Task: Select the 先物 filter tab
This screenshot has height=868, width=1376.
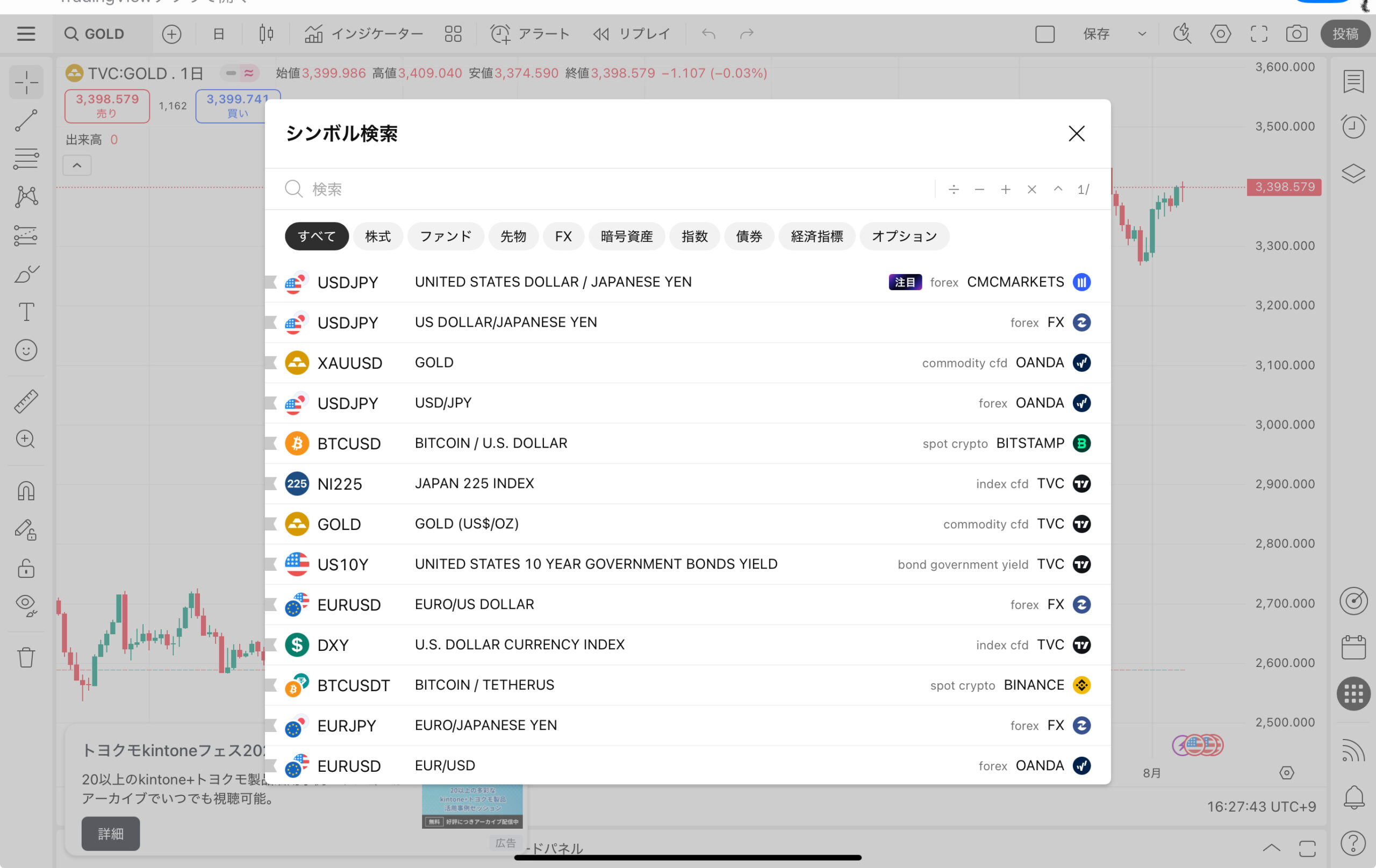Action: (513, 236)
